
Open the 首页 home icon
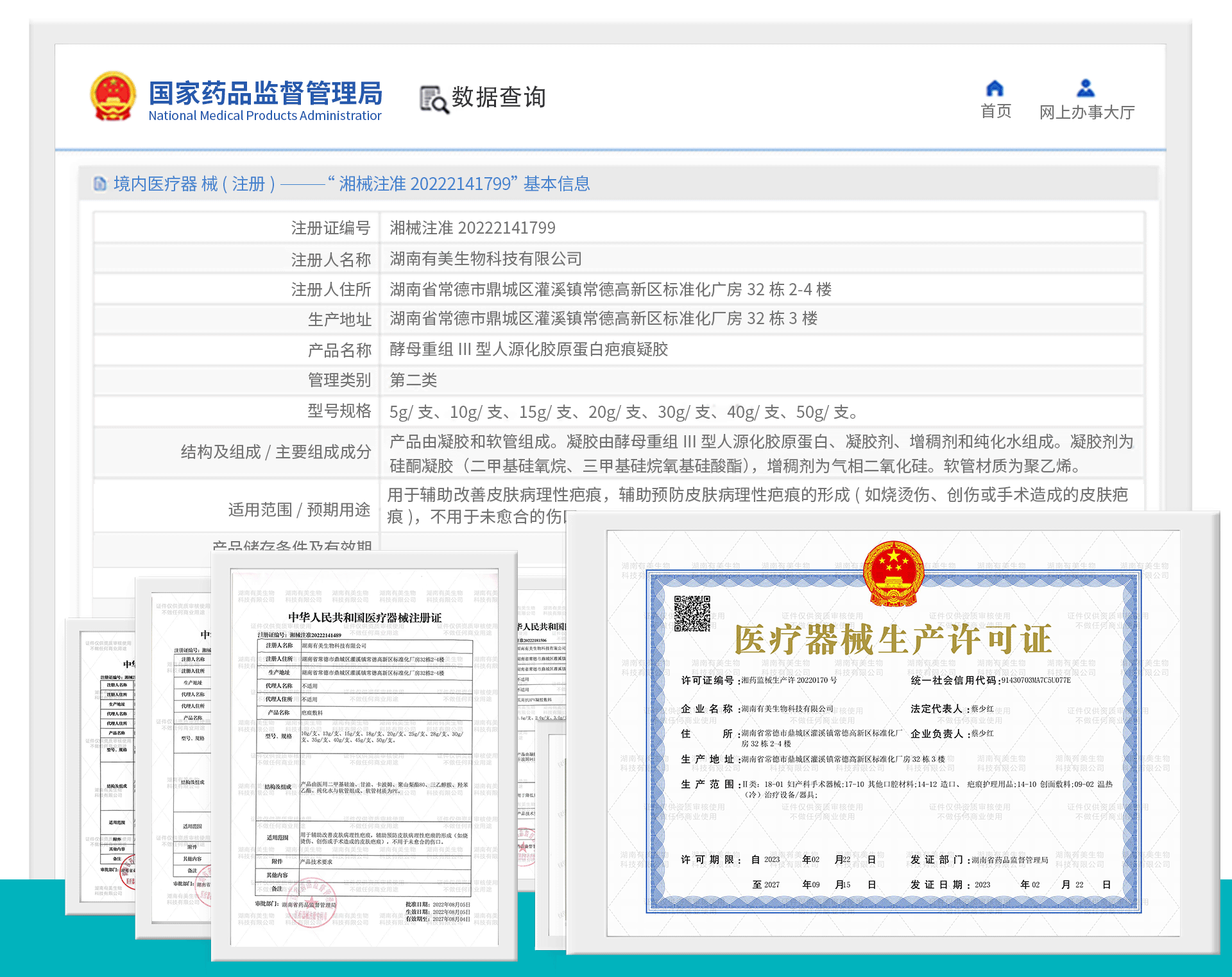pyautogui.click(x=995, y=88)
